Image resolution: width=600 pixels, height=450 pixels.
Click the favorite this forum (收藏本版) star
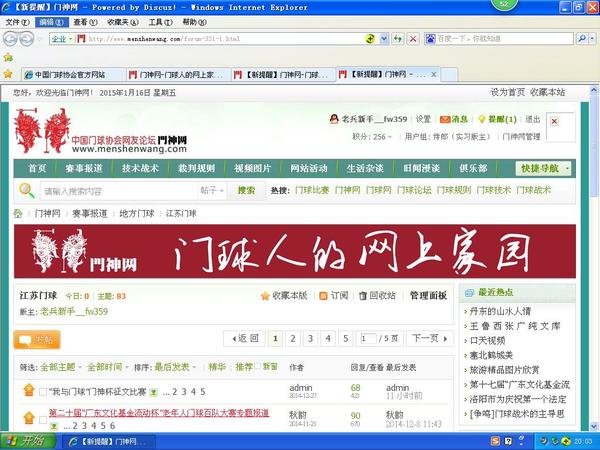pos(264,296)
